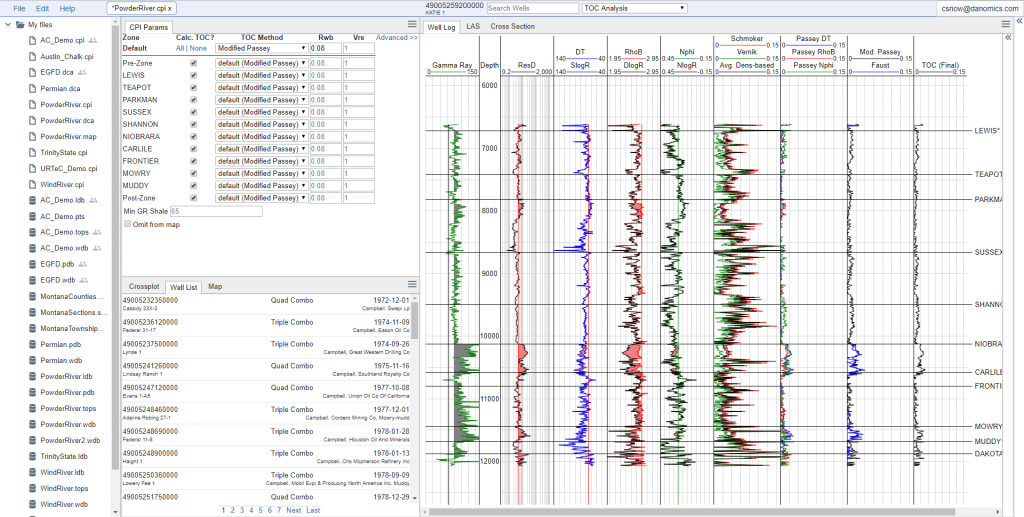Toggle Calc TOC checkbox for SUSSEX
1024x517 pixels.
(x=193, y=112)
